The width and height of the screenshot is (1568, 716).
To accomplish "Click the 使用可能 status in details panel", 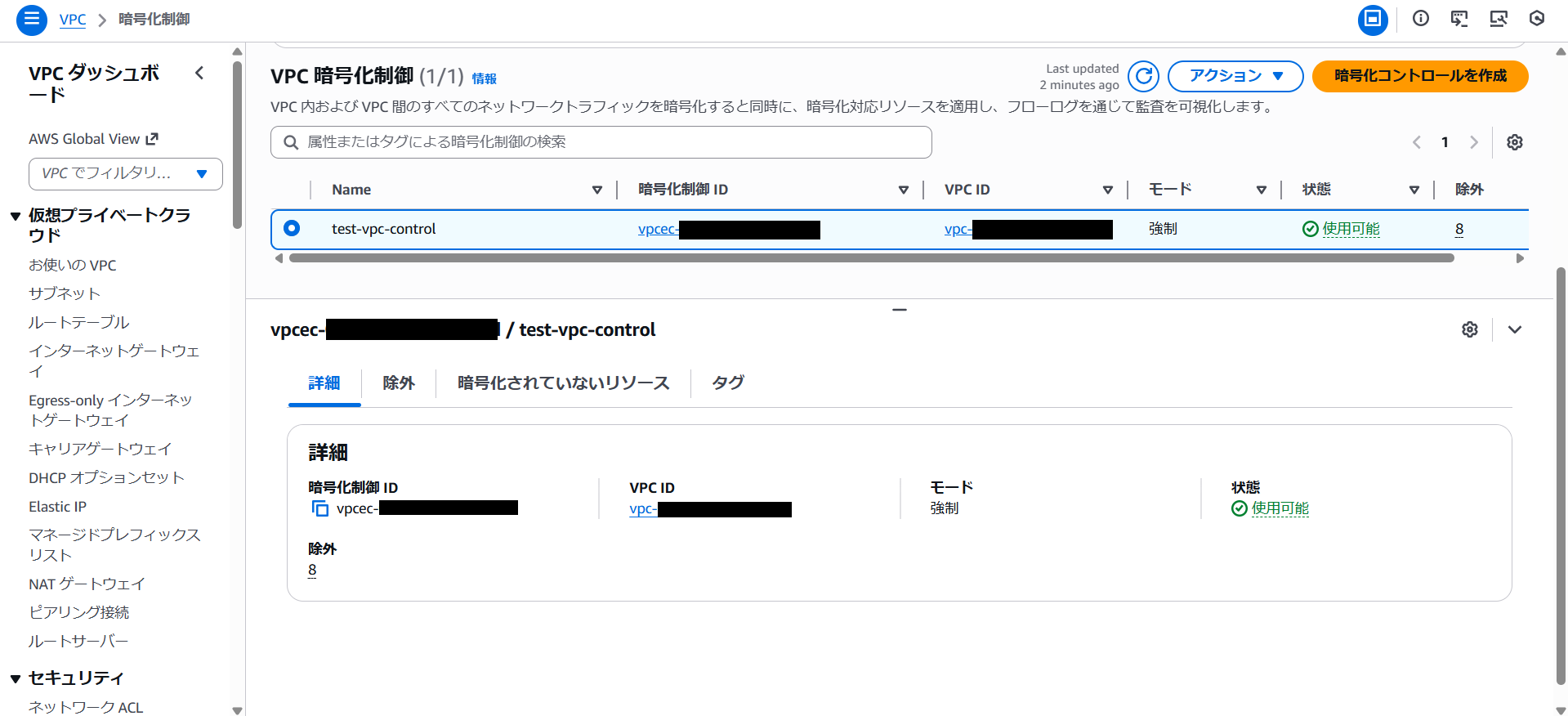I will point(1280,508).
